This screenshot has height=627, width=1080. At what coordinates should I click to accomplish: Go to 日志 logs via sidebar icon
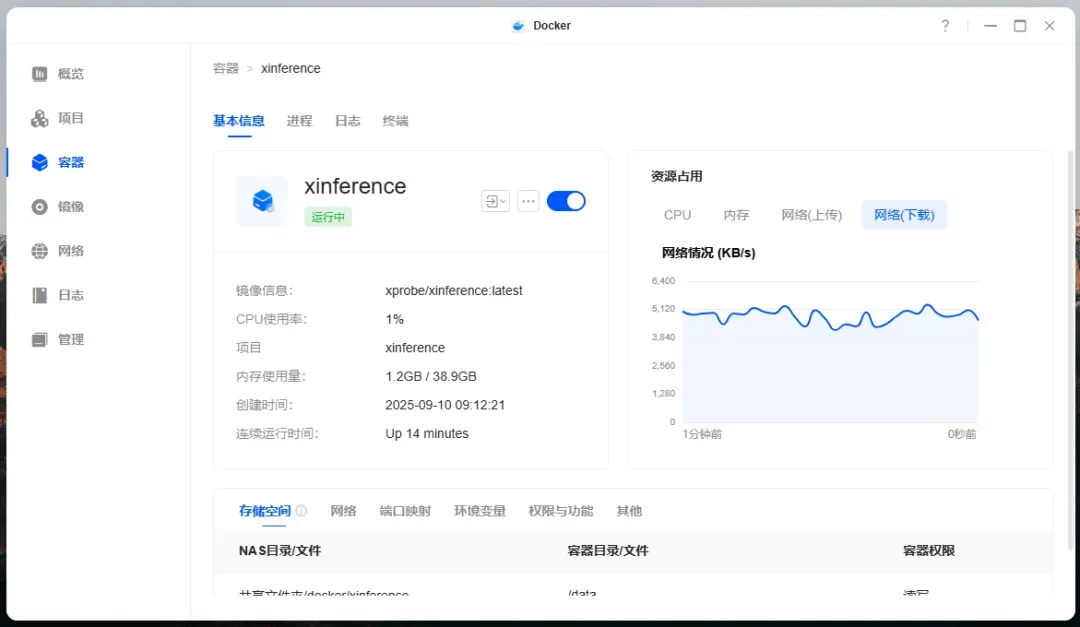[x=40, y=295]
